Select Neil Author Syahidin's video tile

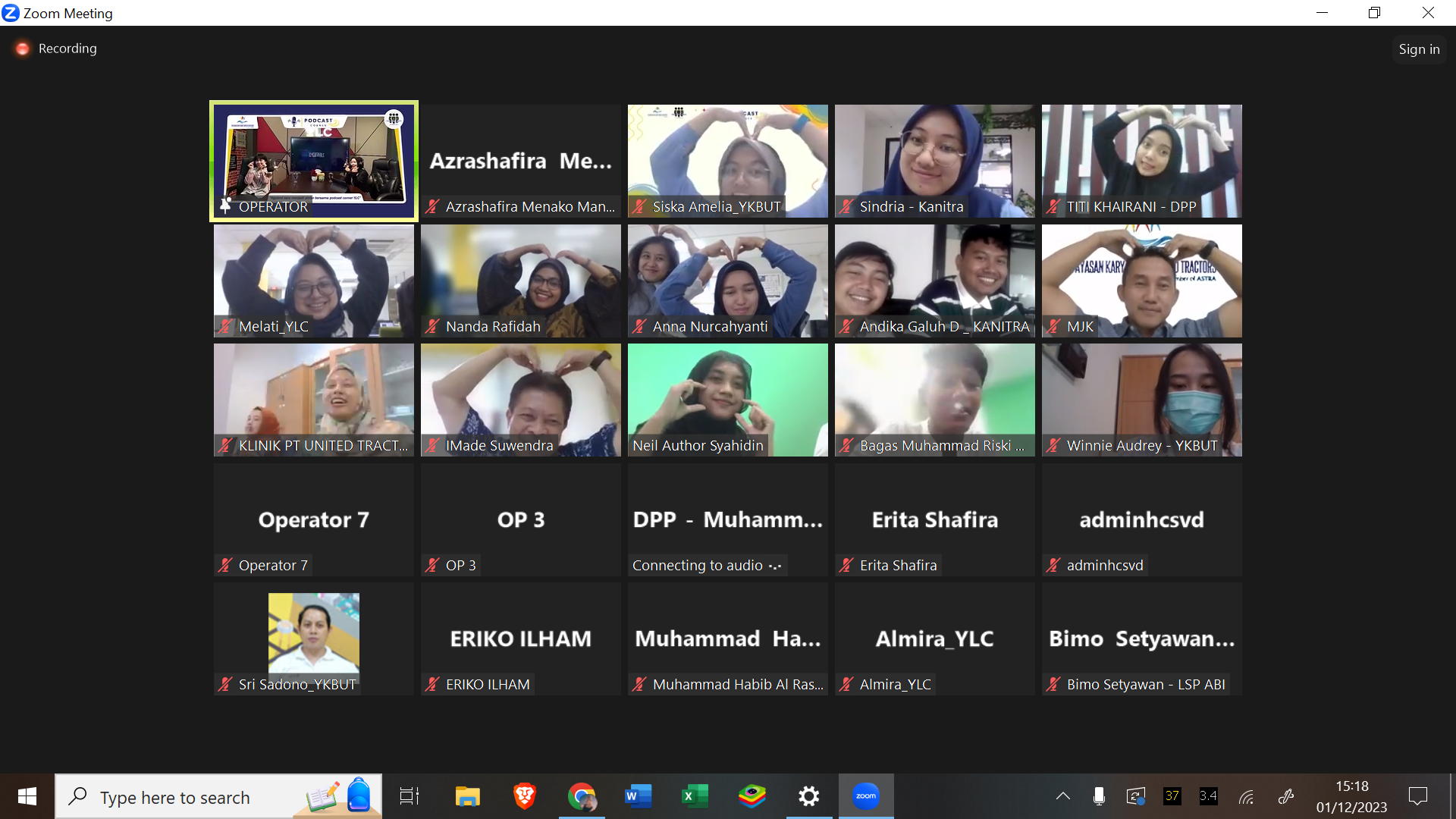(x=727, y=394)
